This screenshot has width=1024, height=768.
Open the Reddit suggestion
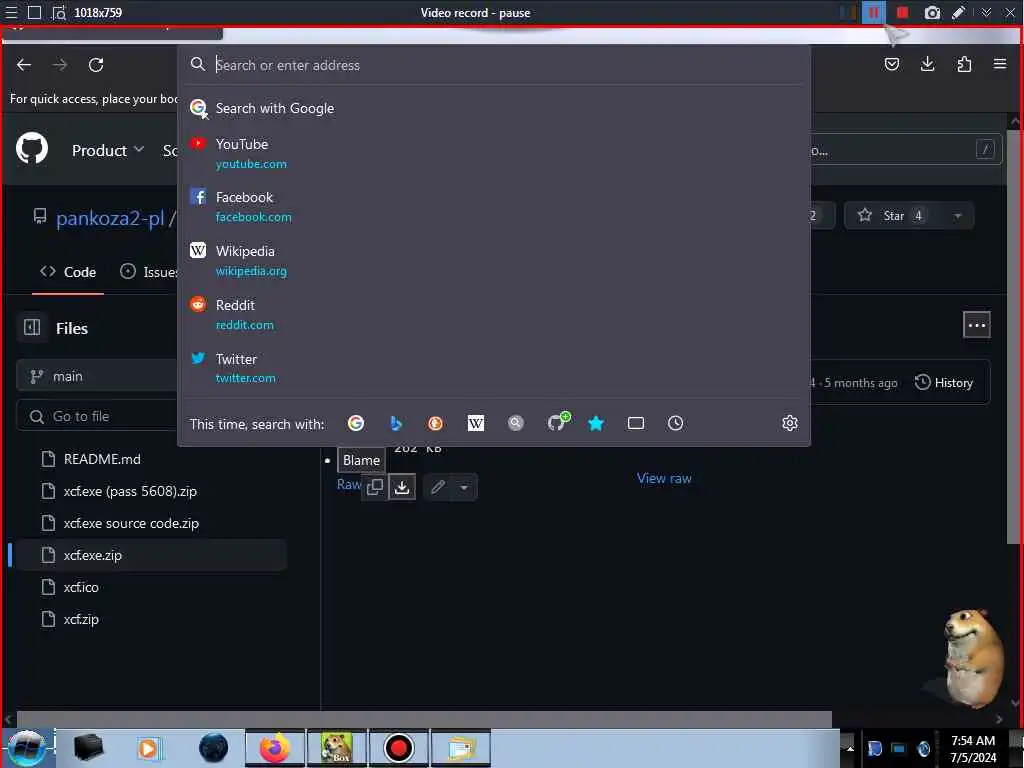click(x=494, y=314)
